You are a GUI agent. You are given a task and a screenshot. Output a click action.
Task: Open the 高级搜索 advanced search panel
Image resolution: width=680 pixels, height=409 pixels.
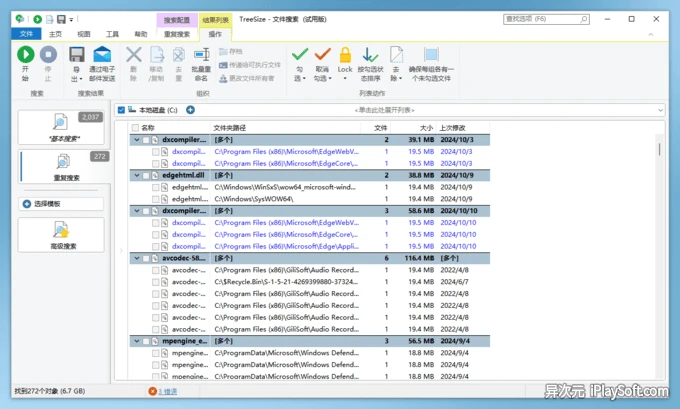coord(61,235)
